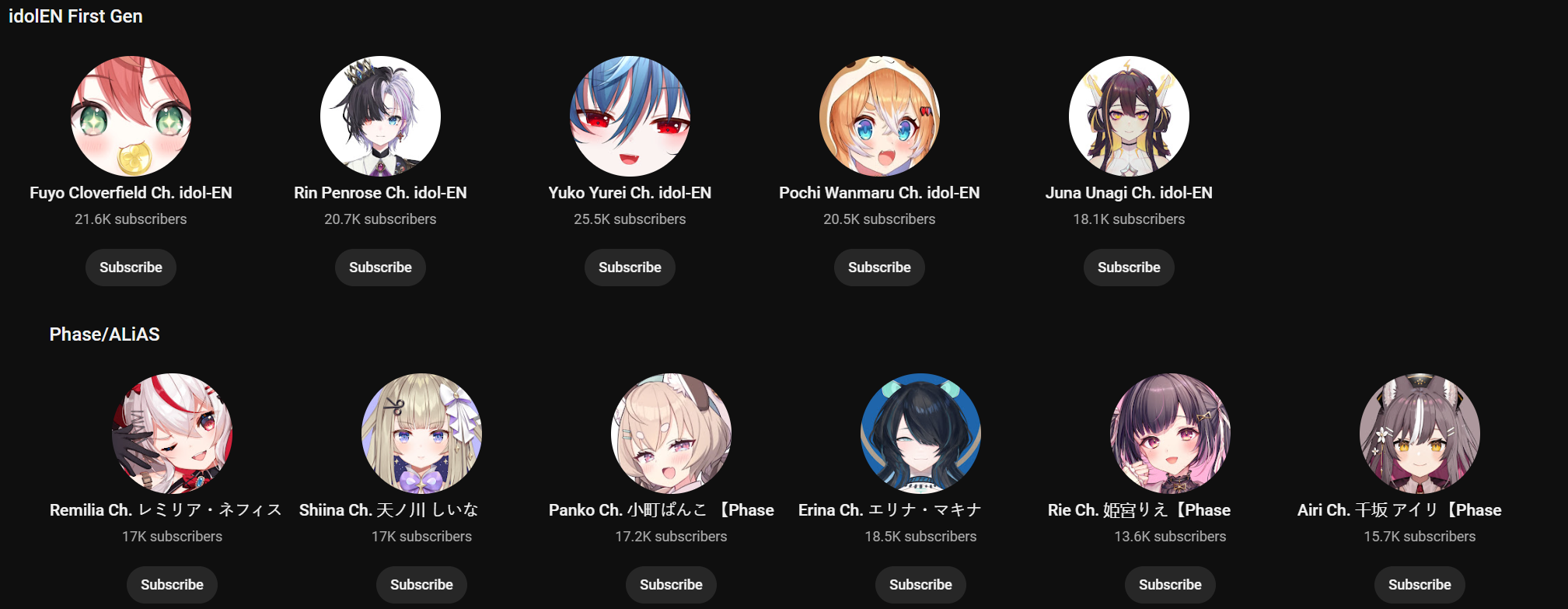Open Erina Ch. channel avatar

(920, 433)
